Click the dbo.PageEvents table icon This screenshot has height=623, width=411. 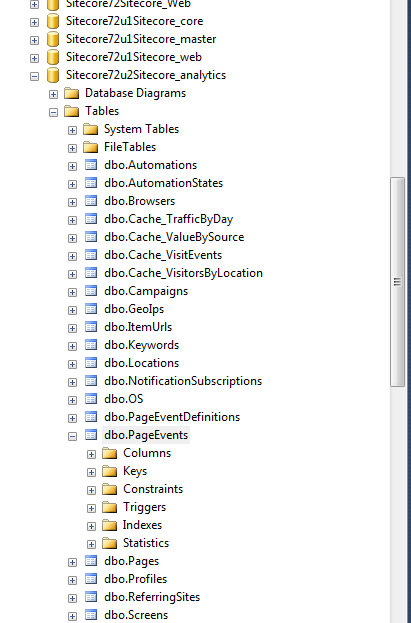(91, 435)
